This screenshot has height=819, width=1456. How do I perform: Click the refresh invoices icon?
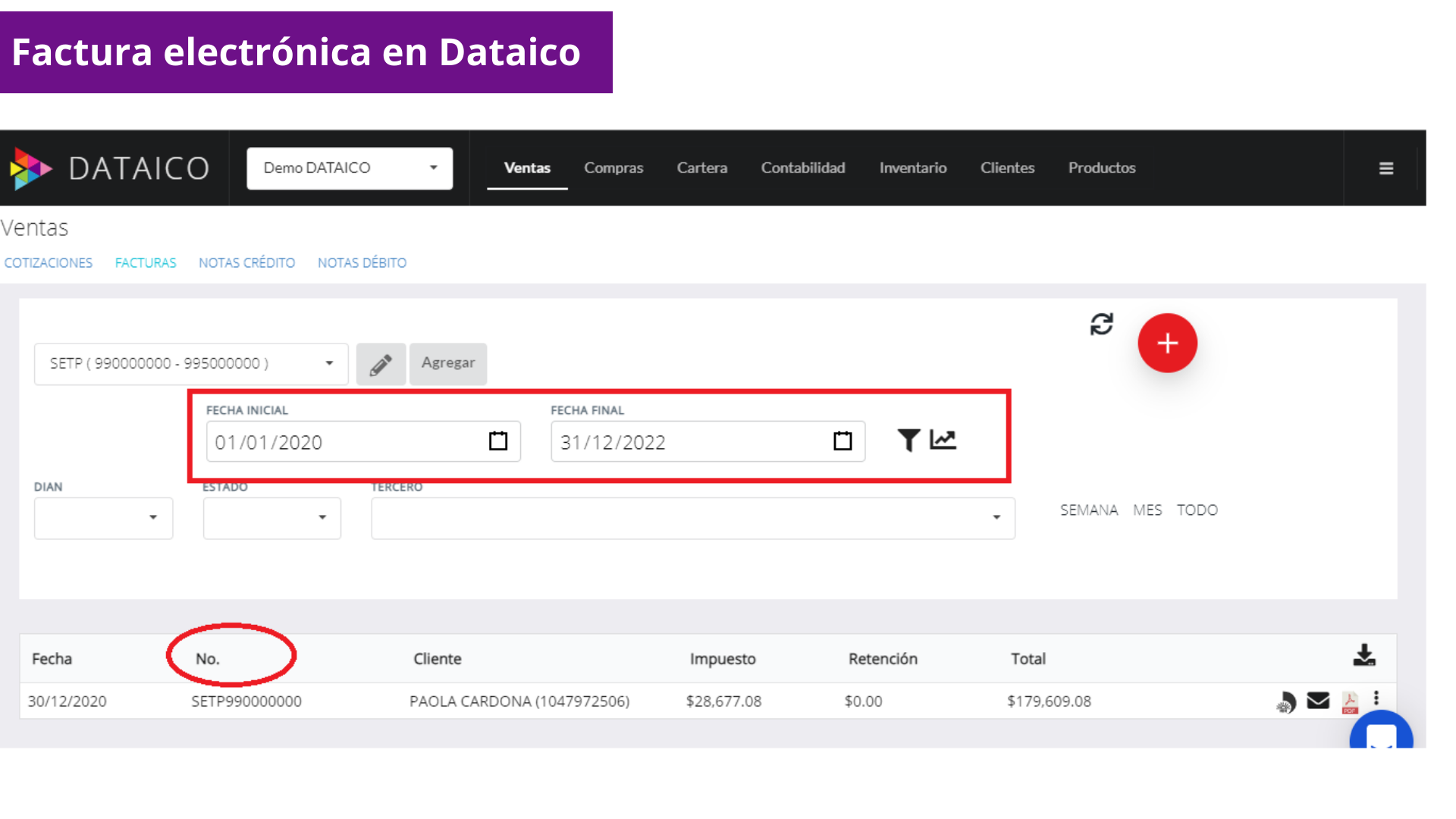tap(1101, 325)
